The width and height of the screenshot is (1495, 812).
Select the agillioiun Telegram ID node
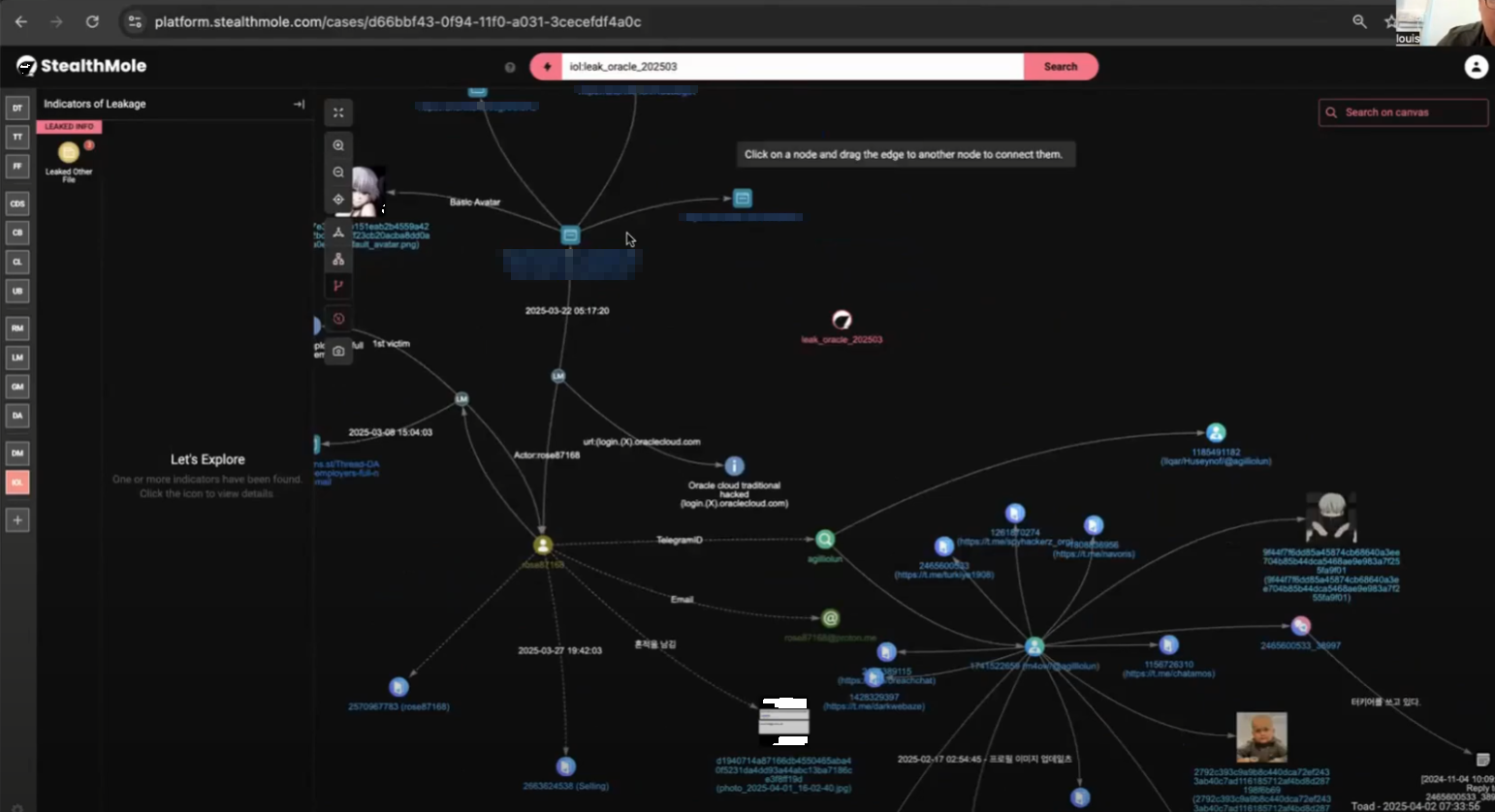pos(825,539)
